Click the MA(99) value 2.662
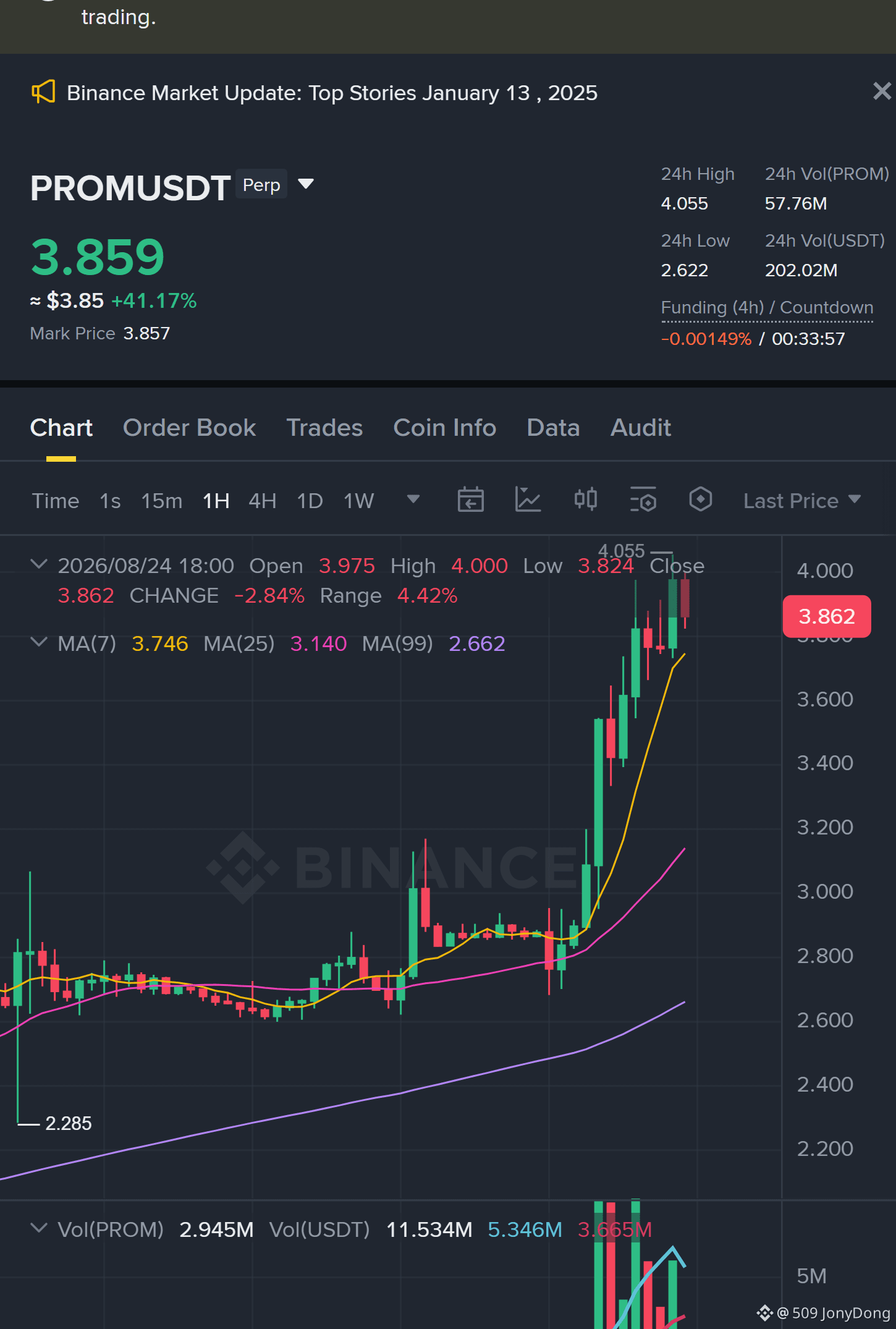Viewport: 896px width, 1329px height. coord(477,643)
